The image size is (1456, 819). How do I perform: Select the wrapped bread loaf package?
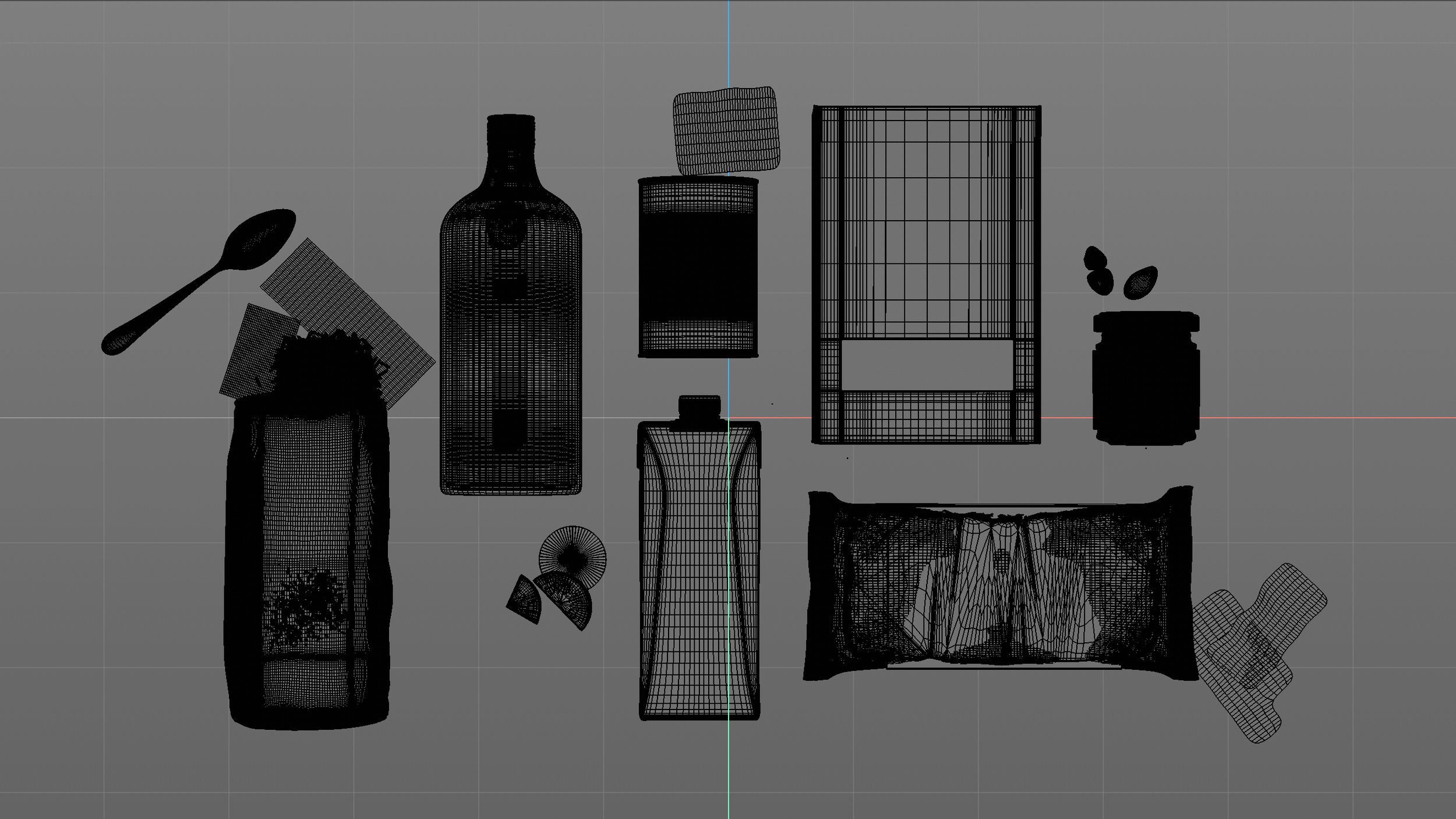click(x=1000, y=584)
